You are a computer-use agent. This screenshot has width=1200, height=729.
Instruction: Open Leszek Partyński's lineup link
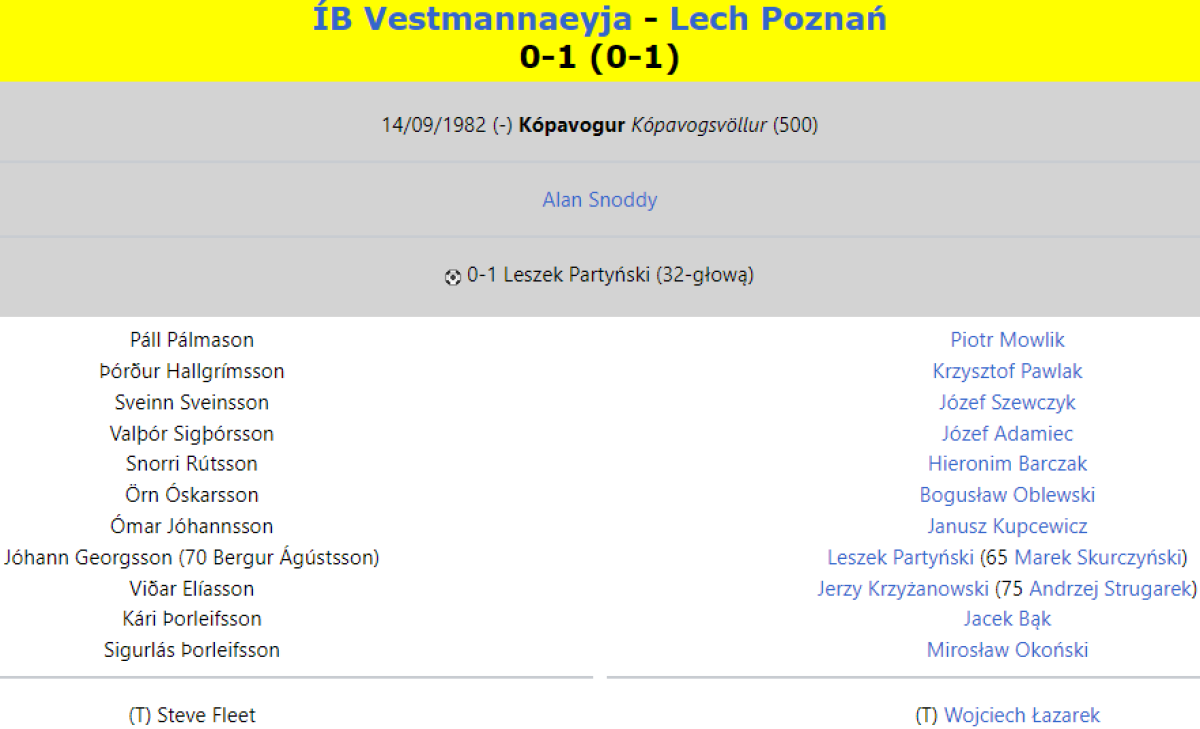(901, 557)
